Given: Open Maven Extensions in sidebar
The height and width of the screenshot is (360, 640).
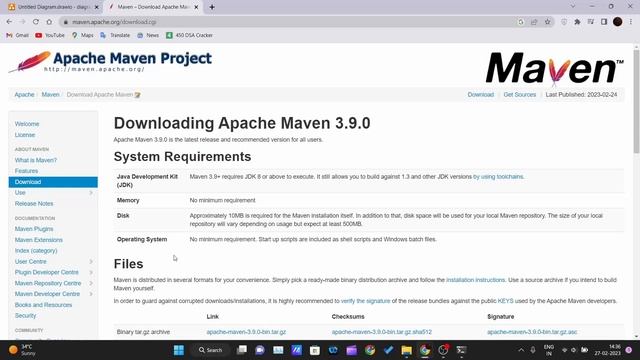Looking at the screenshot, I should tap(39, 240).
